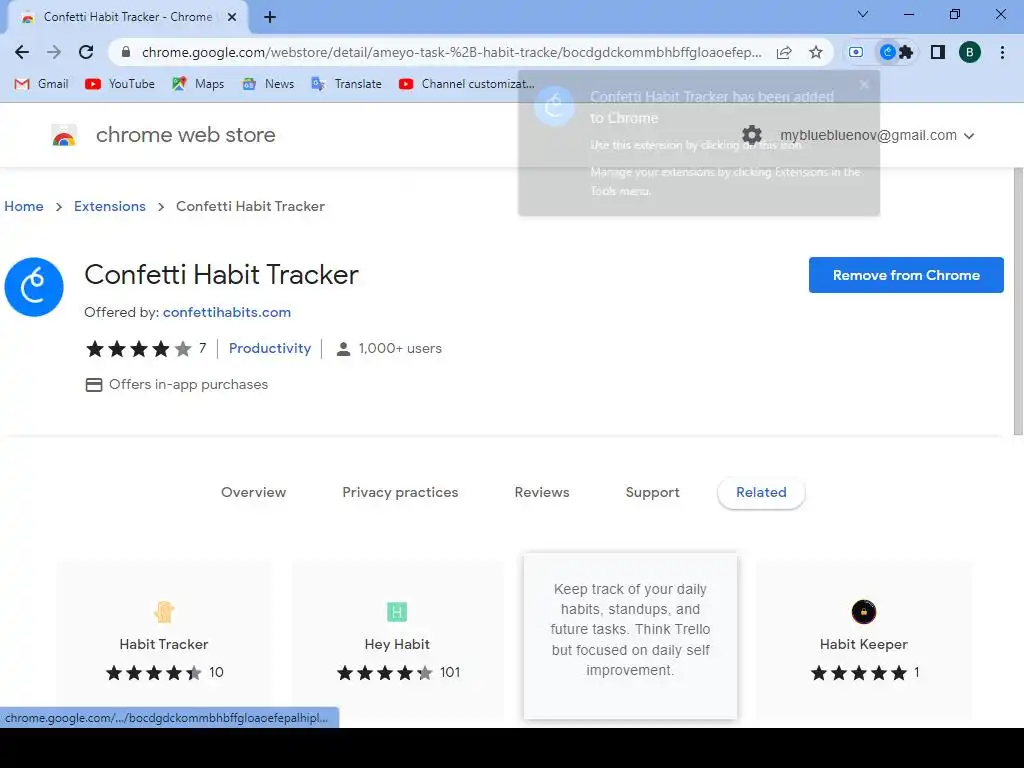Image resolution: width=1024 pixels, height=768 pixels.
Task: Switch to the Privacy practices tab
Action: pyautogui.click(x=400, y=492)
